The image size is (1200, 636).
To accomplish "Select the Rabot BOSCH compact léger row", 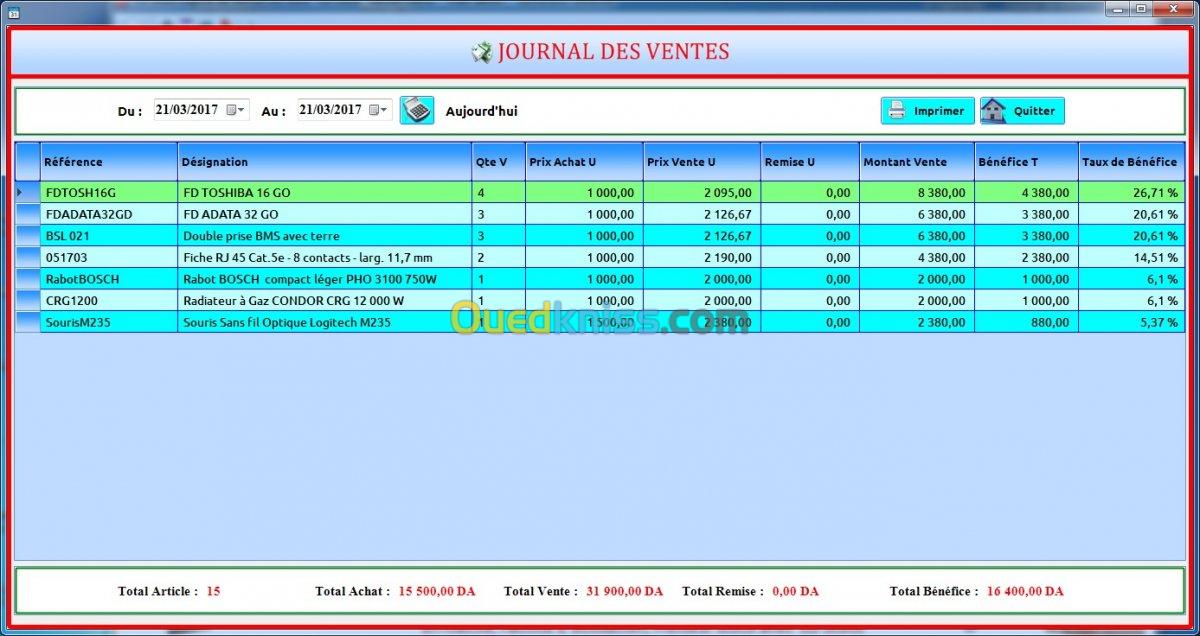I will (600, 279).
